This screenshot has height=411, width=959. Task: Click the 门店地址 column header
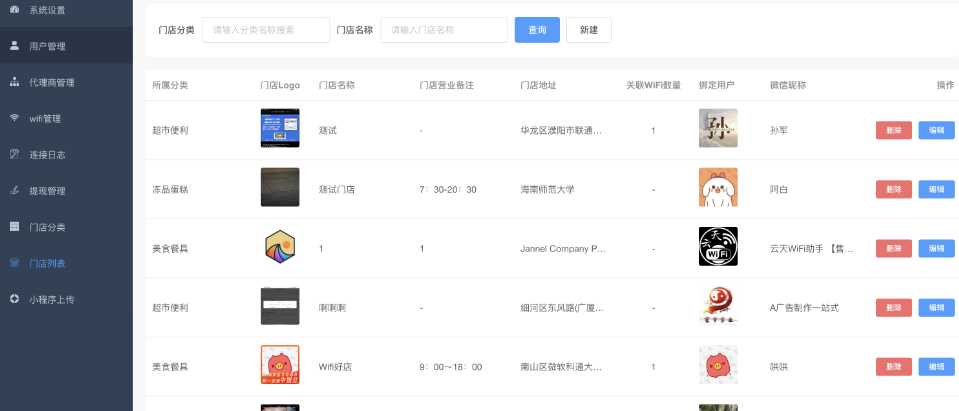(538, 85)
